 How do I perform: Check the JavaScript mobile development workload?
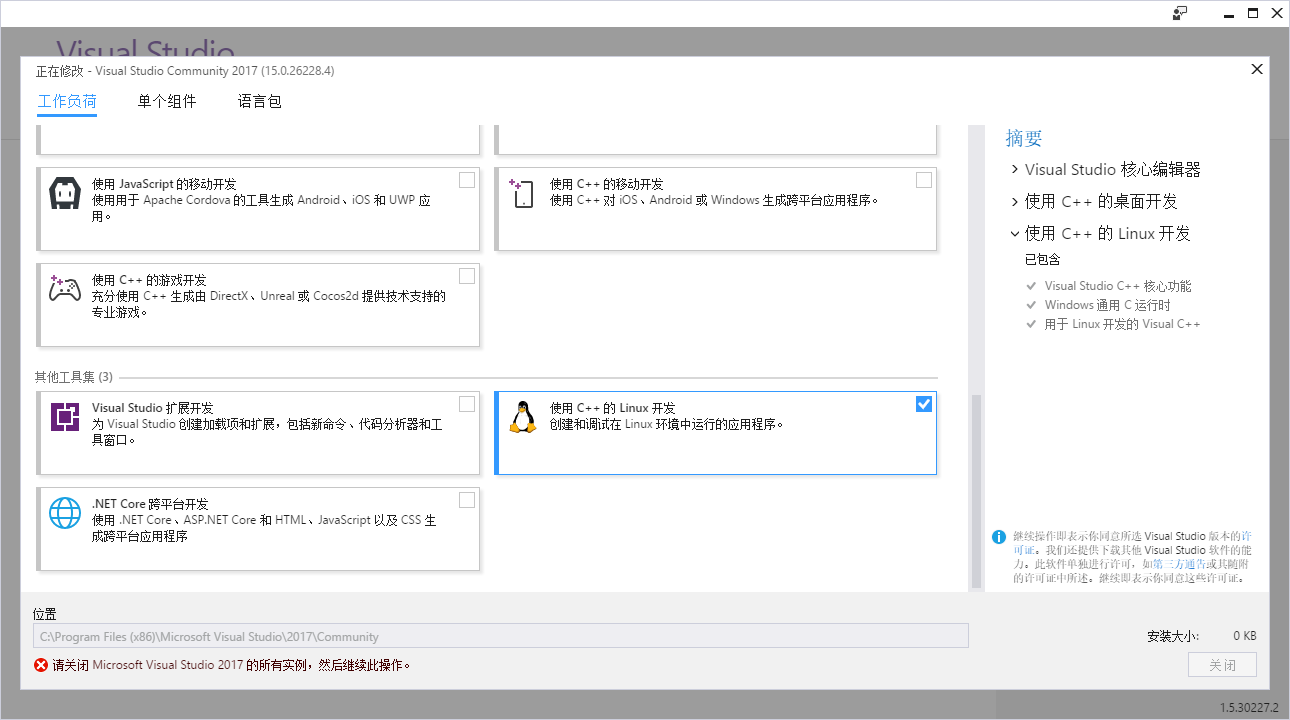click(467, 180)
